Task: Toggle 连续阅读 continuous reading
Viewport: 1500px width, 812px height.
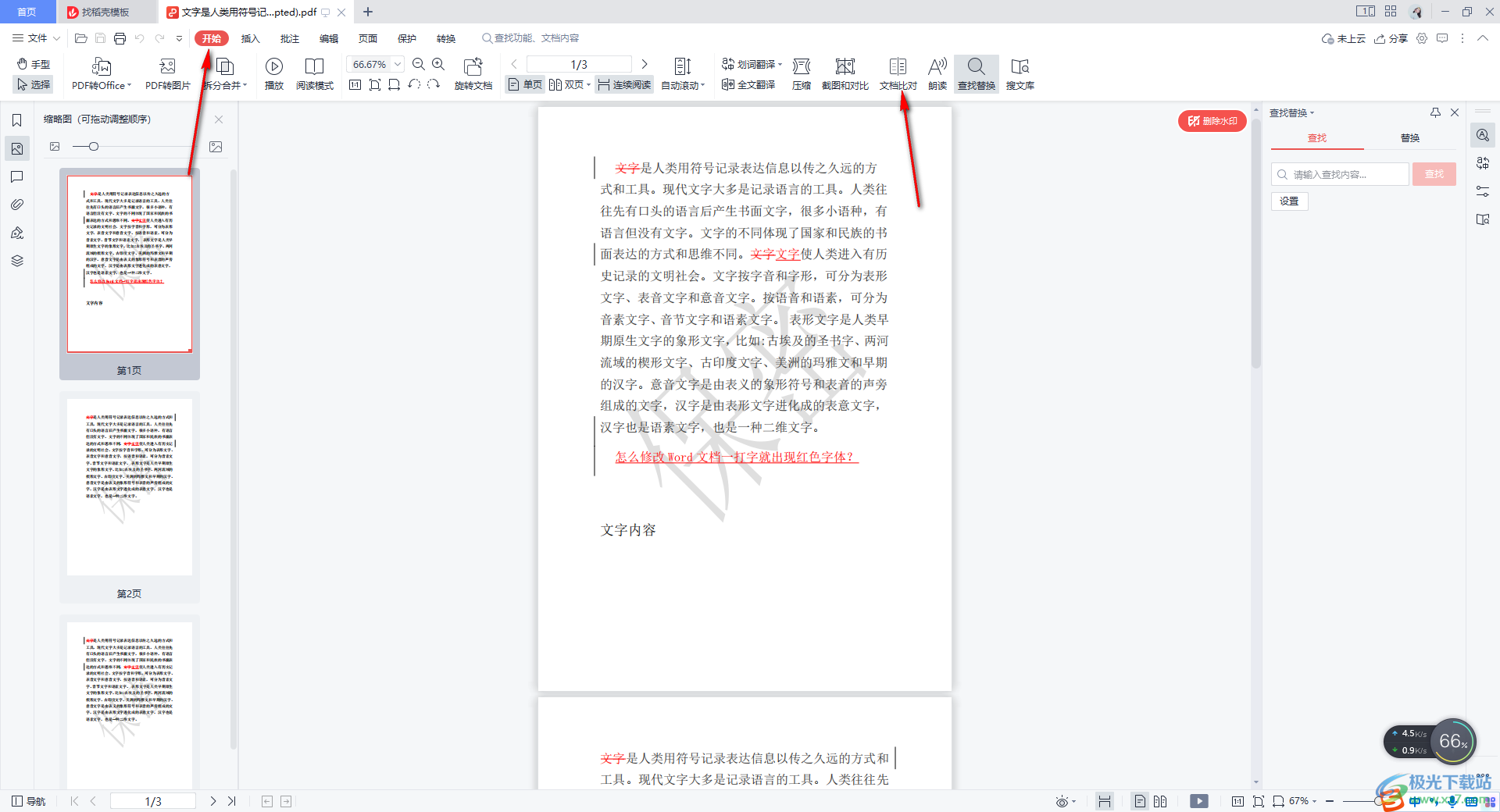Action: coord(624,84)
